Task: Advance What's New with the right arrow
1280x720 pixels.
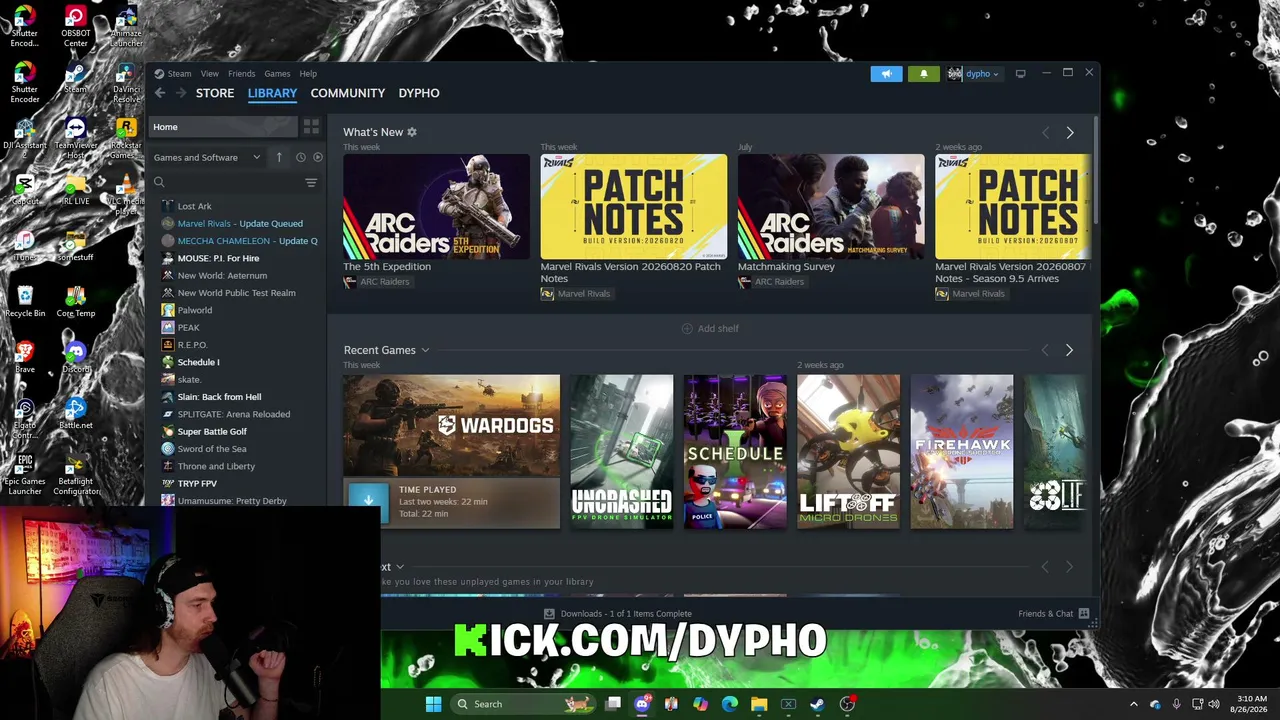Action: [x=1070, y=132]
